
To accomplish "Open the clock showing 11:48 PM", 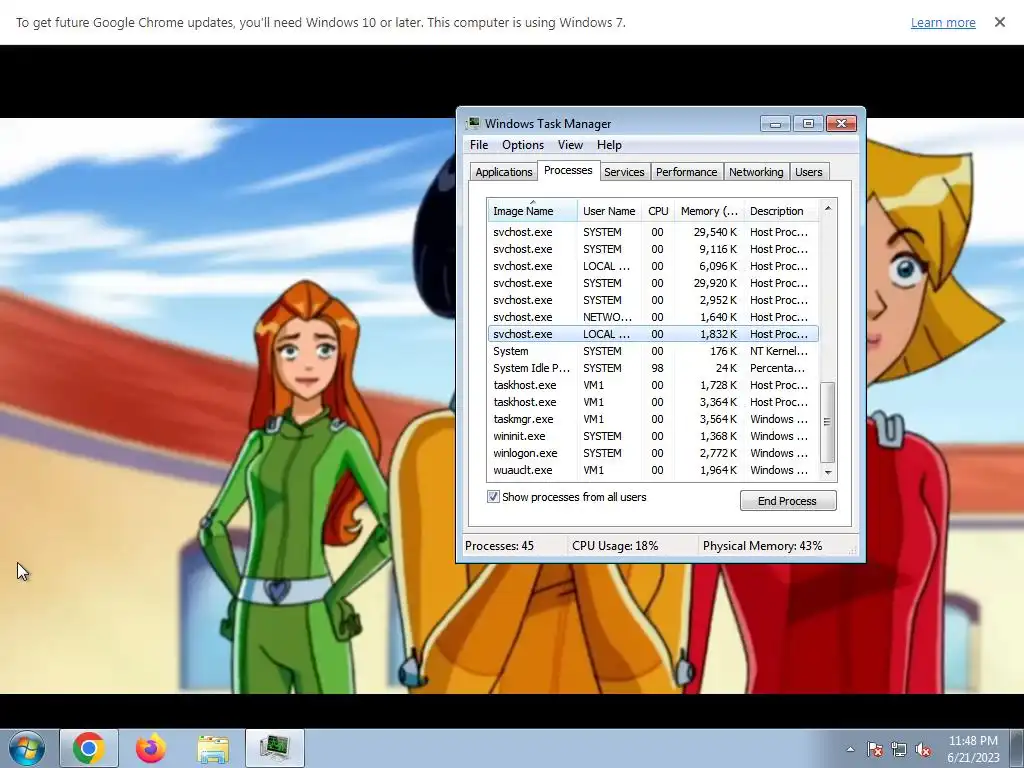I will 973,741.
